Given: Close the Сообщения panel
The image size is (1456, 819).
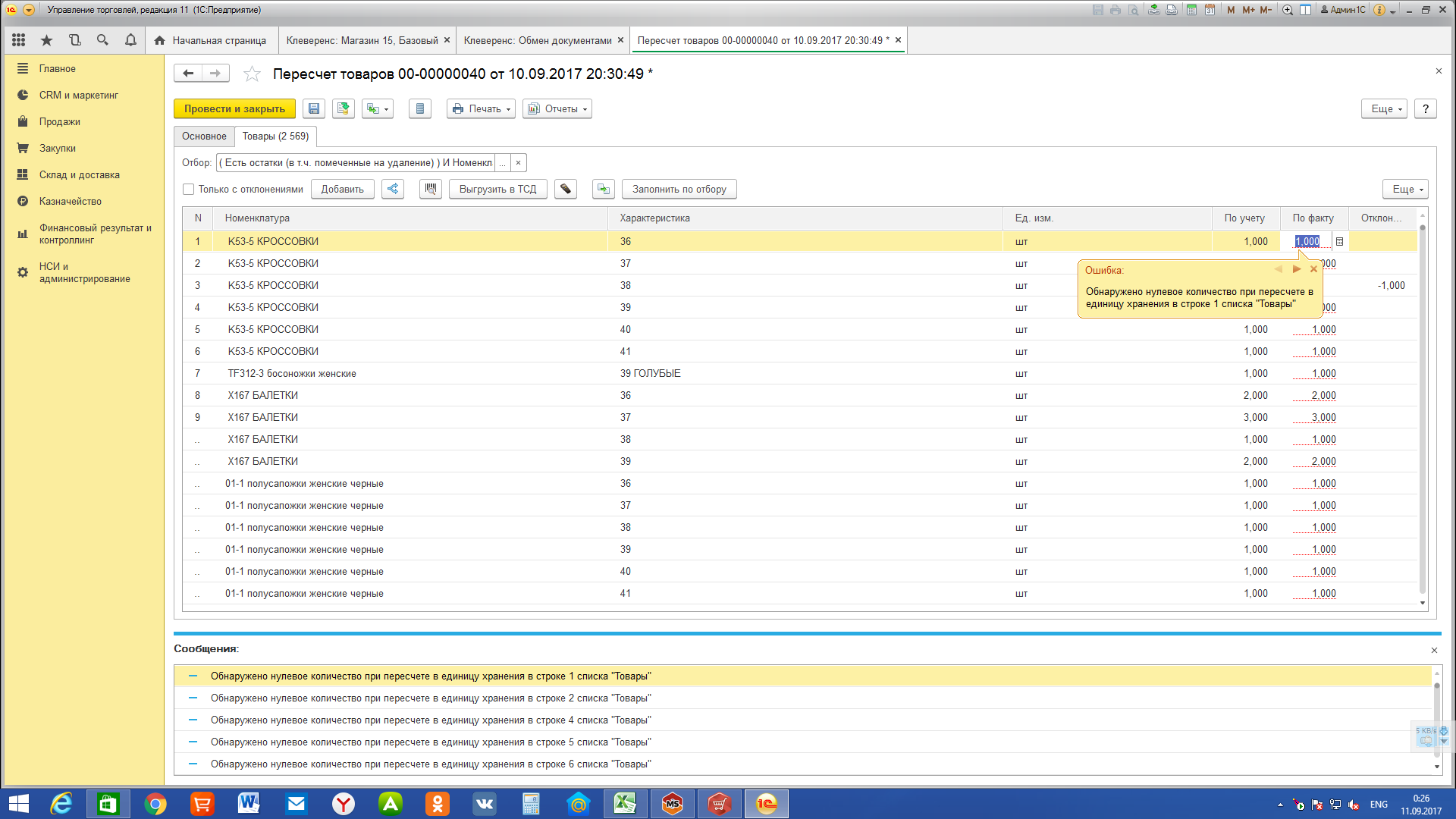Looking at the screenshot, I should click(x=1434, y=651).
